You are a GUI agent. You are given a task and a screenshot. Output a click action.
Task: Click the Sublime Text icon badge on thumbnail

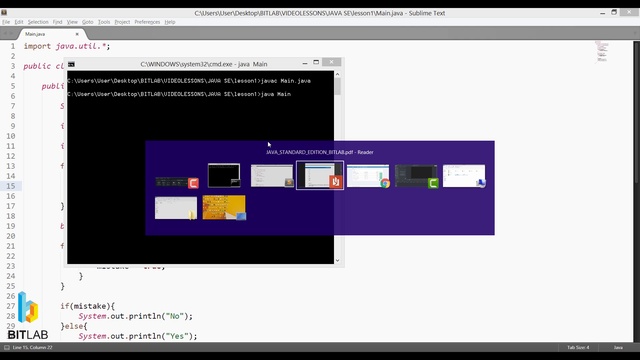point(289,183)
